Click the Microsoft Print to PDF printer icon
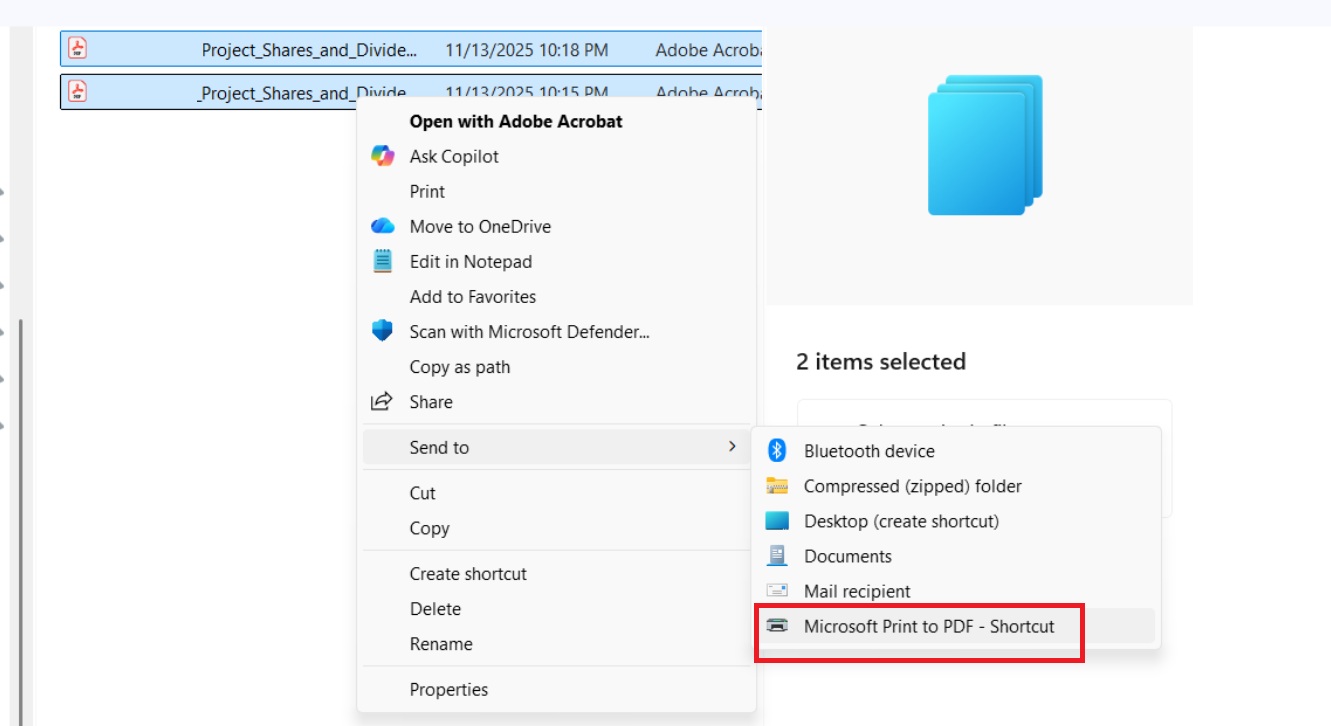 (x=777, y=626)
